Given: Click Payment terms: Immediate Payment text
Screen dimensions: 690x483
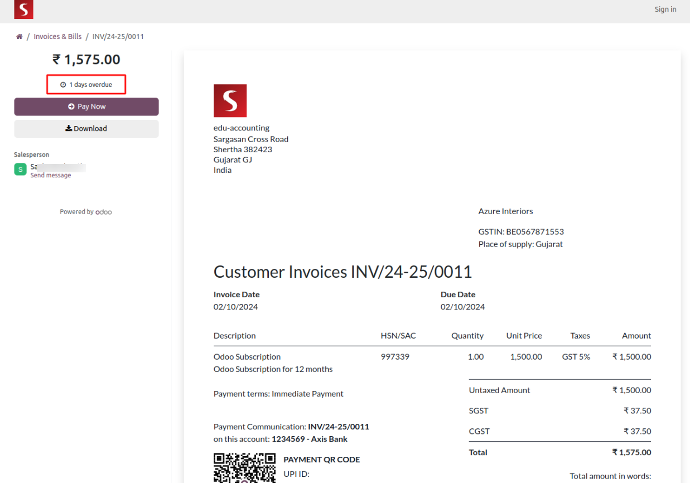Looking at the screenshot, I should coord(278,394).
